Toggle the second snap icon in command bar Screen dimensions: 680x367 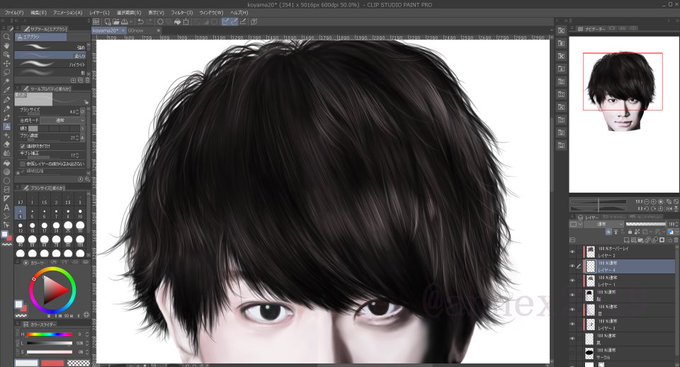pyautogui.click(x=234, y=21)
